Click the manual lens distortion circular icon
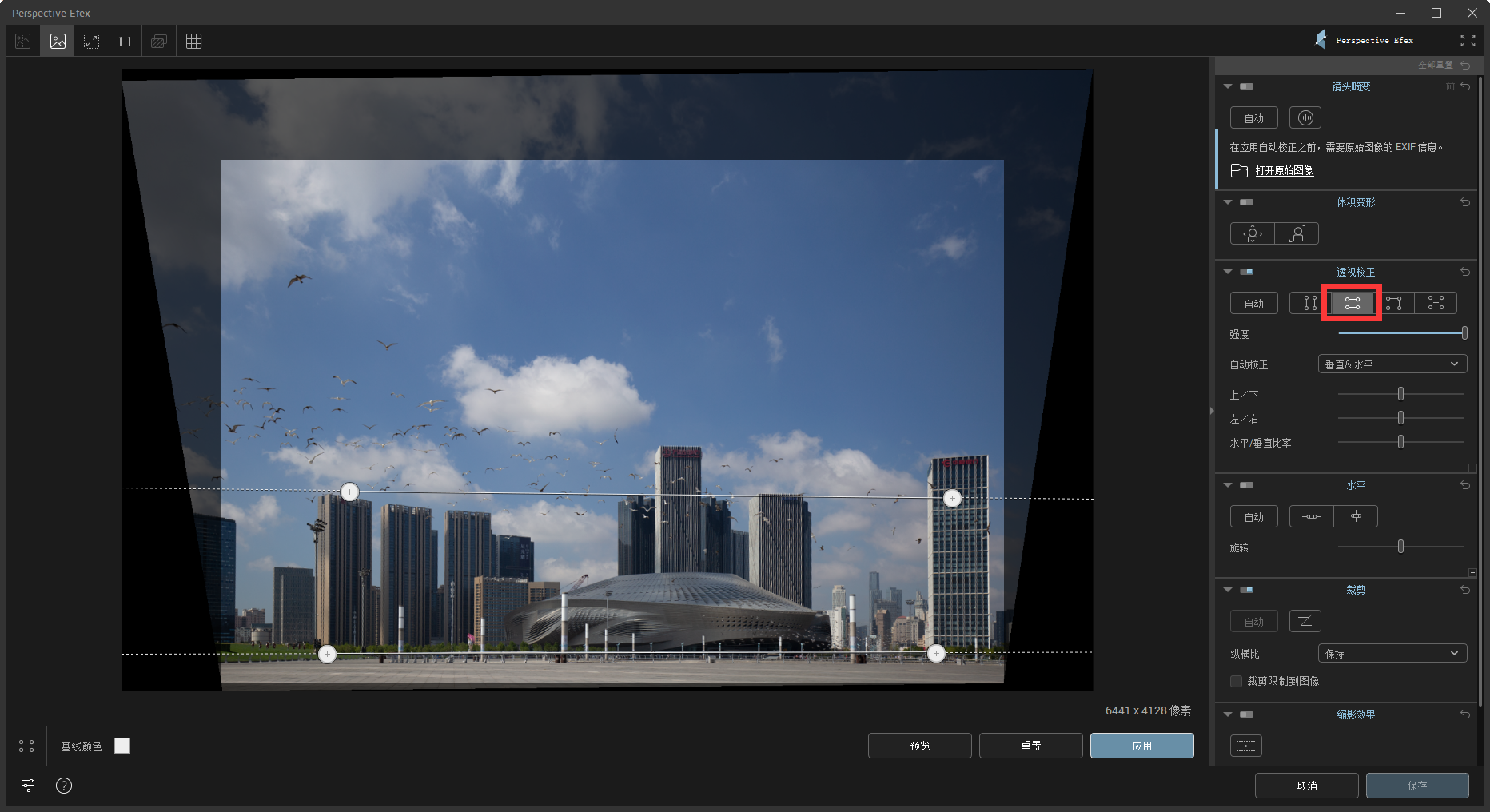Viewport: 1490px width, 812px height. click(1305, 117)
